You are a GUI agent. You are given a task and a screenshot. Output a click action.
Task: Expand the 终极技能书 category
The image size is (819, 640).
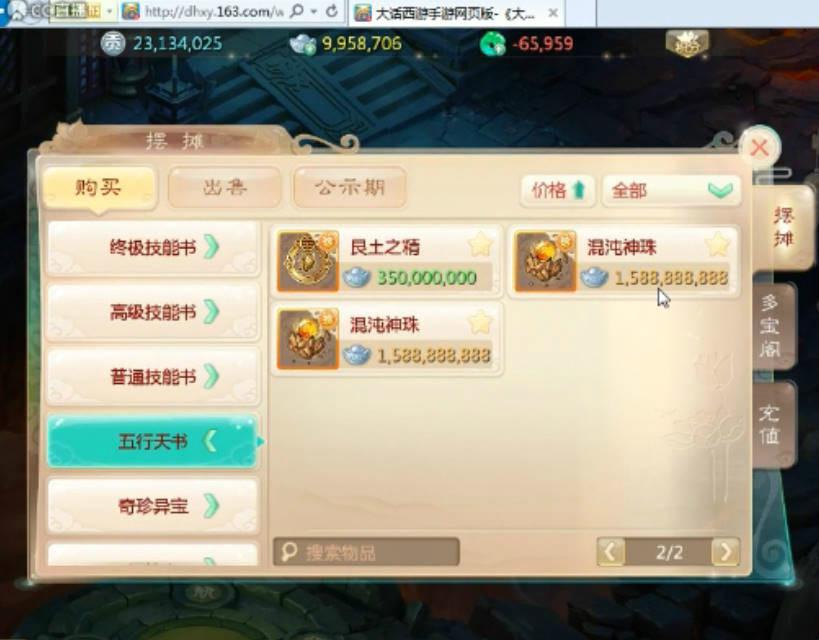click(154, 248)
